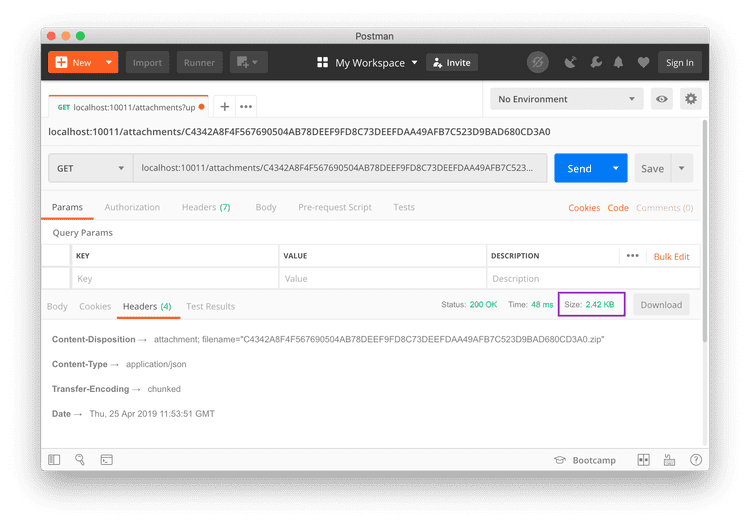This screenshot has width=750, height=525.
Task: Click the environment quick look eye icon
Action: pyautogui.click(x=662, y=99)
